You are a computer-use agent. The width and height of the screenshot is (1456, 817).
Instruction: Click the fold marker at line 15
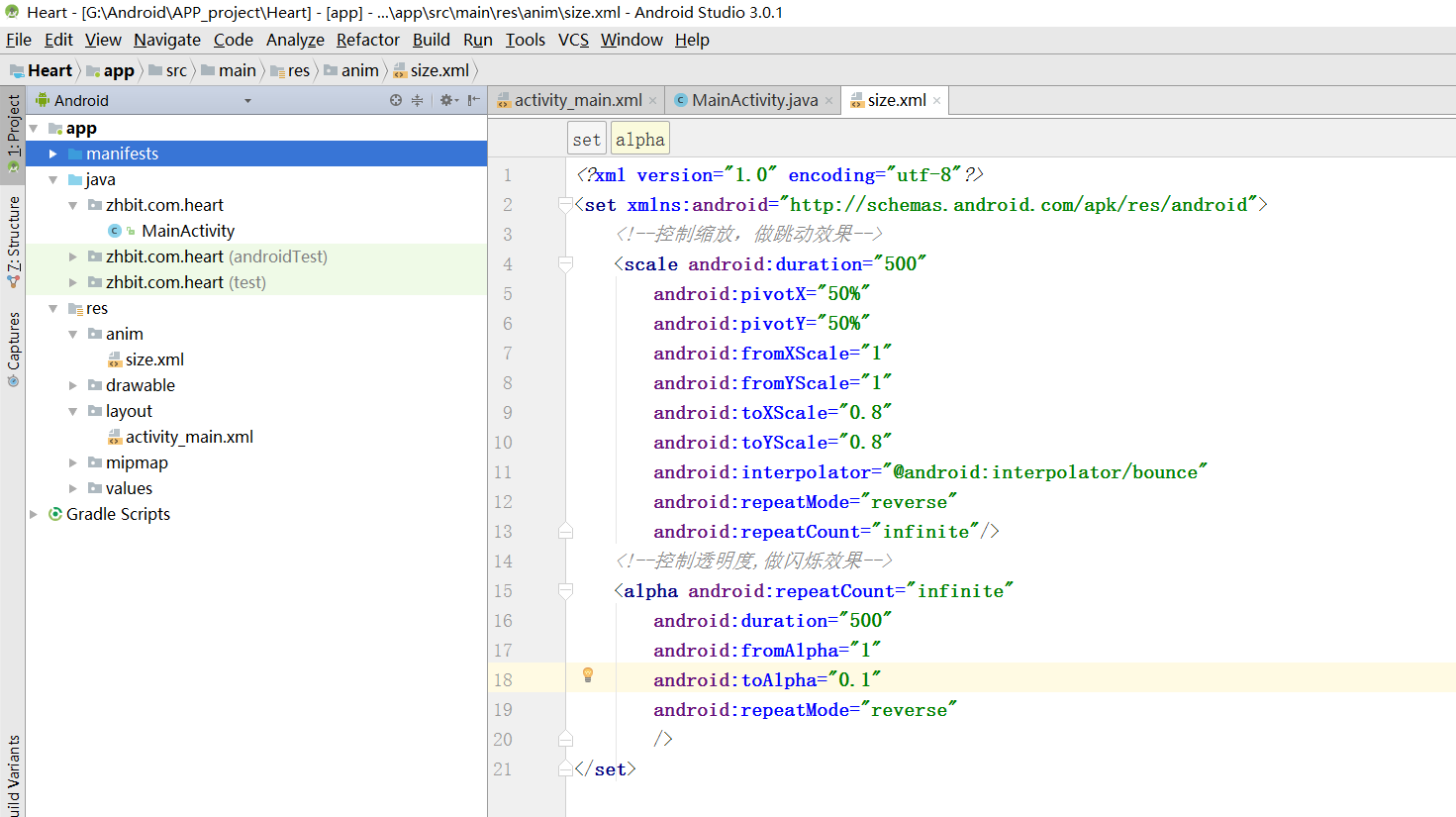(x=566, y=590)
